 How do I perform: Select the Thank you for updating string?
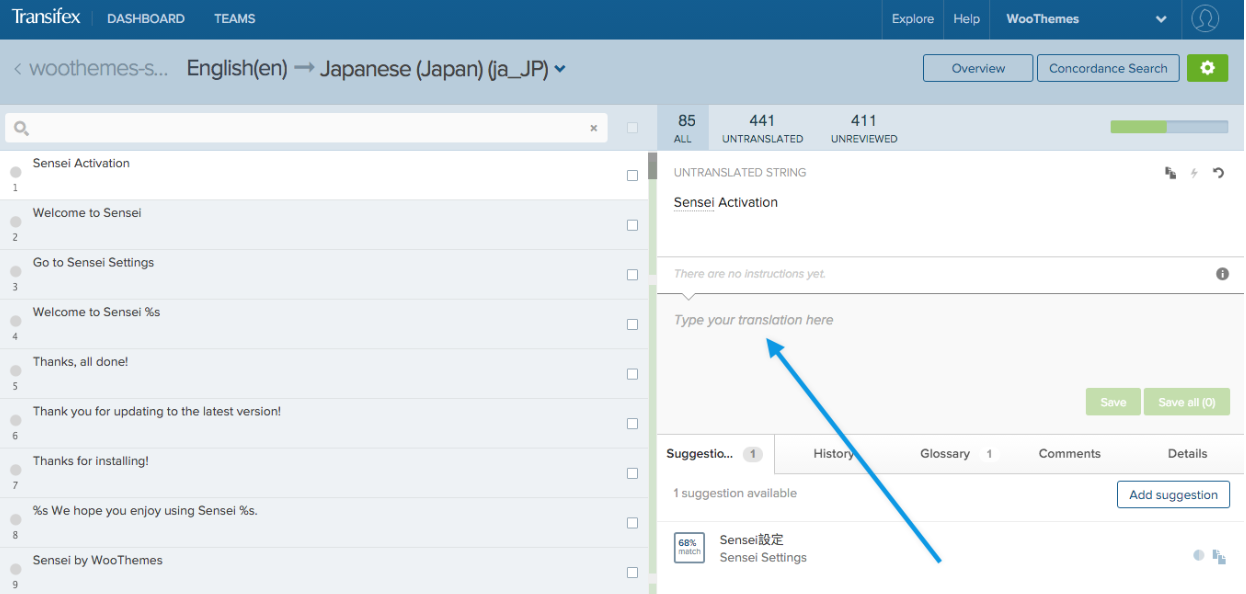(x=324, y=423)
